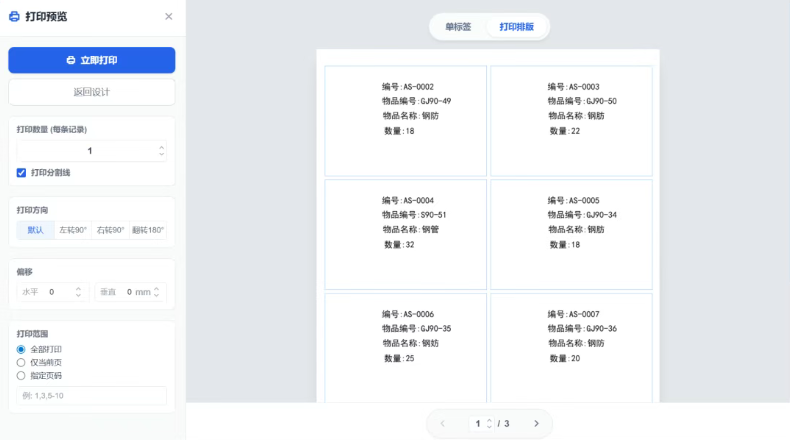Increase the print quantity with stepper arrow
790x440 pixels.
tap(161, 148)
